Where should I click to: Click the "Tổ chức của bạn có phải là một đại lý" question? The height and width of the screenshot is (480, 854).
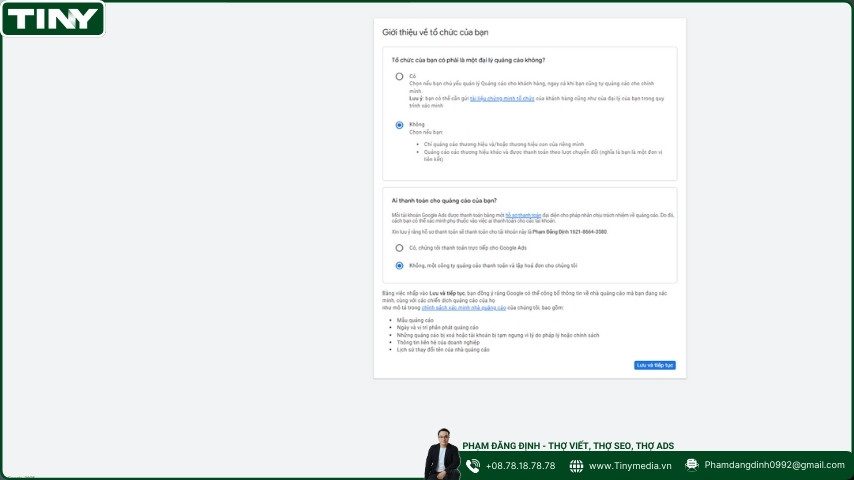pyautogui.click(x=468, y=60)
